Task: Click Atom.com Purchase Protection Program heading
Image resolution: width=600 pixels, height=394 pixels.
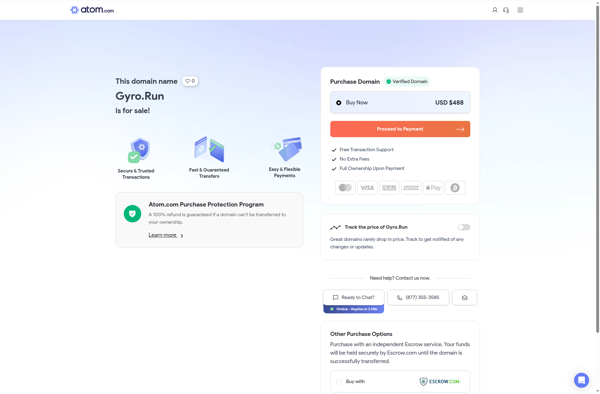Action: (206, 205)
